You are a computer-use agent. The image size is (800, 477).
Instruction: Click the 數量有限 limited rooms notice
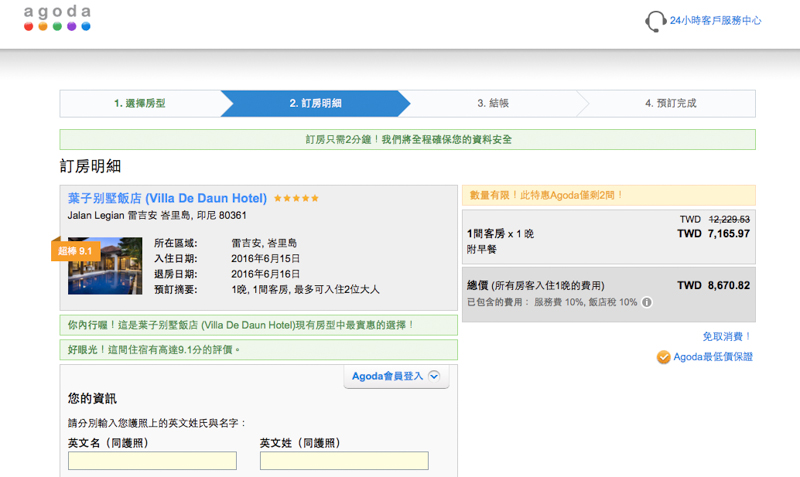(609, 195)
